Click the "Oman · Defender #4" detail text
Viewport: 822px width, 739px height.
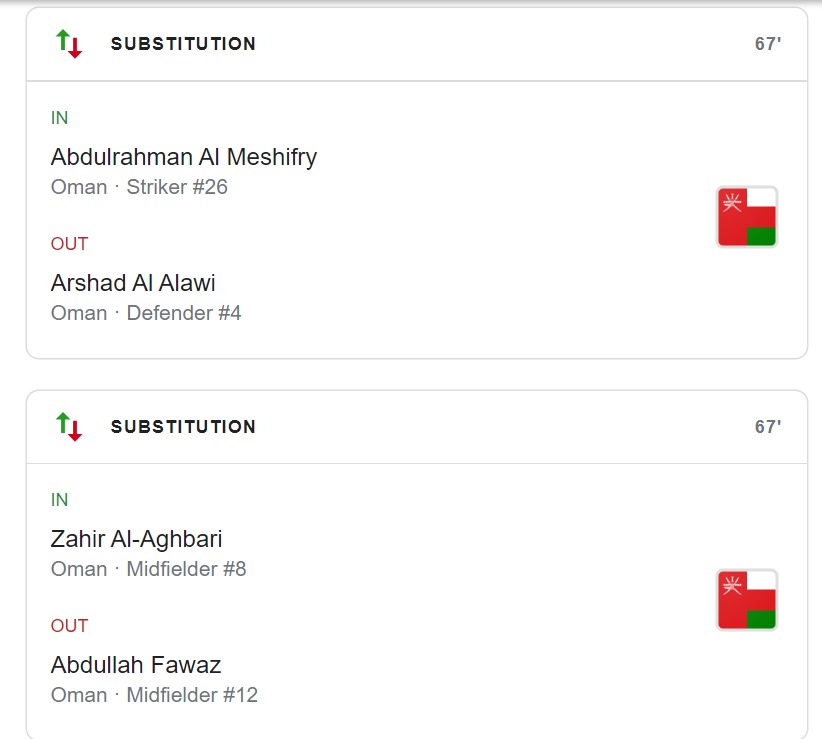[x=146, y=313]
